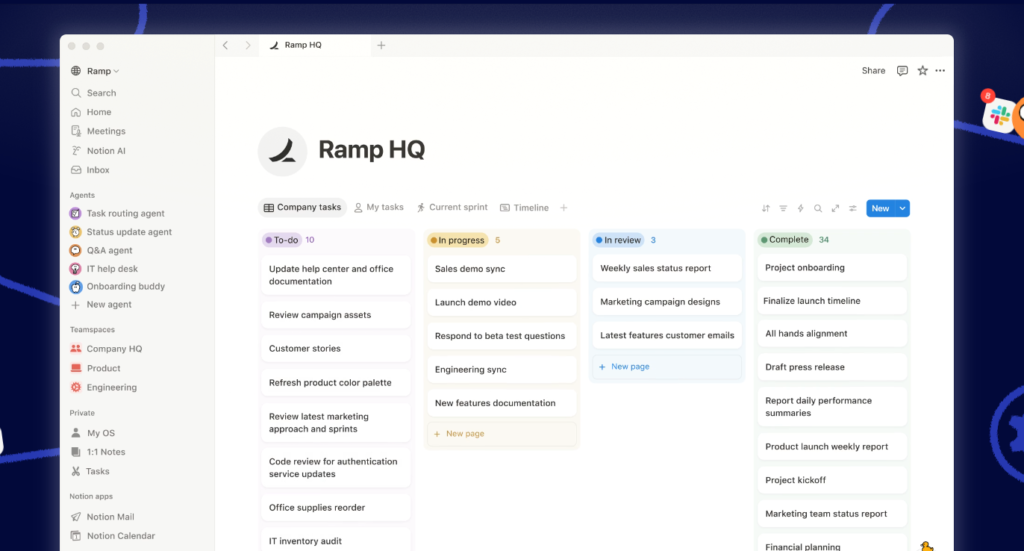1024x551 pixels.
Task: Click the magnifier search icon in database toolbar
Action: pyautogui.click(x=818, y=208)
